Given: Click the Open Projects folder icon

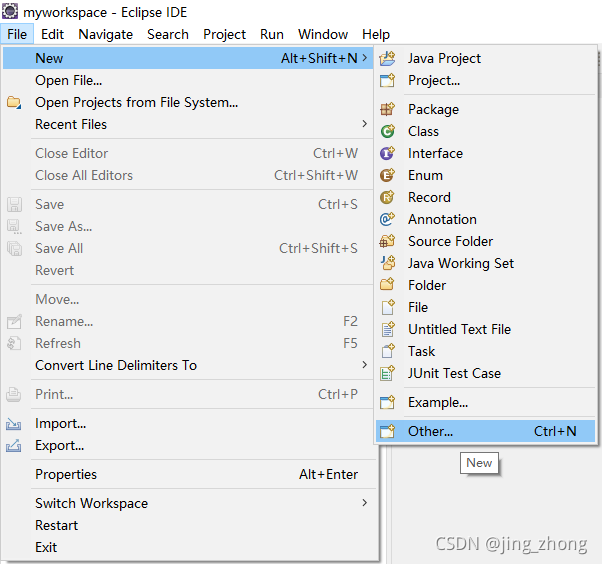Looking at the screenshot, I should (x=14, y=103).
